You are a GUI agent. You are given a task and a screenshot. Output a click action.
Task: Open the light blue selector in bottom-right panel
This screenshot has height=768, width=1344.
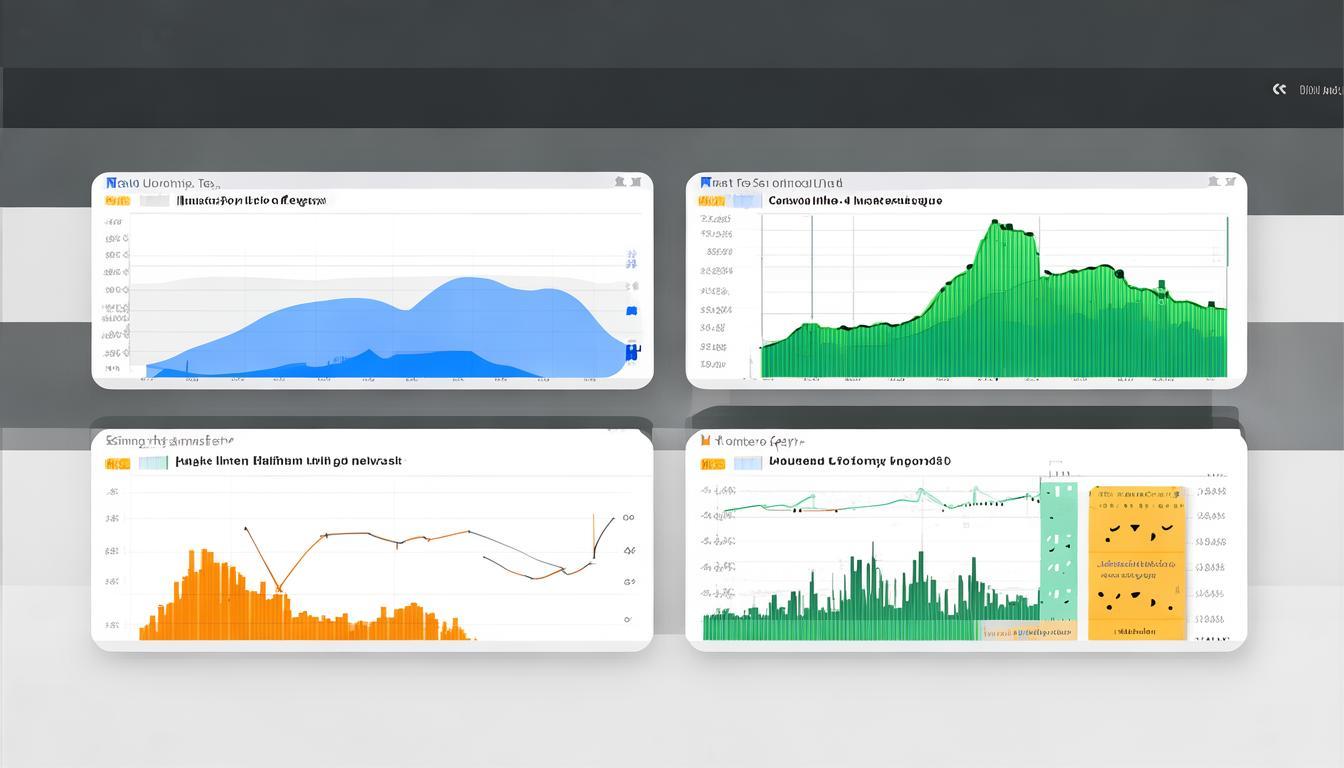click(747, 463)
